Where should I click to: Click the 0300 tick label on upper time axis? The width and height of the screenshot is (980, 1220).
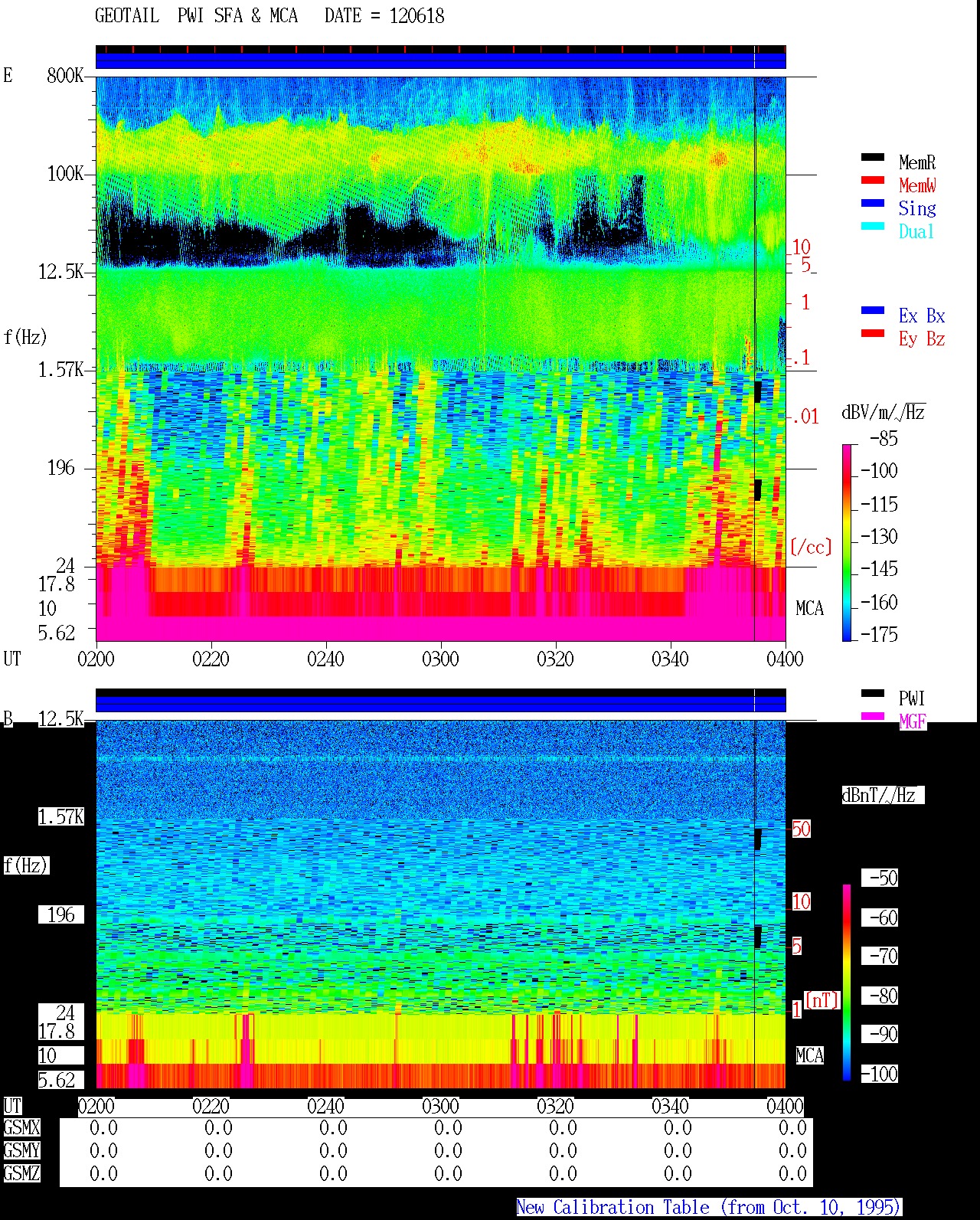440,659
